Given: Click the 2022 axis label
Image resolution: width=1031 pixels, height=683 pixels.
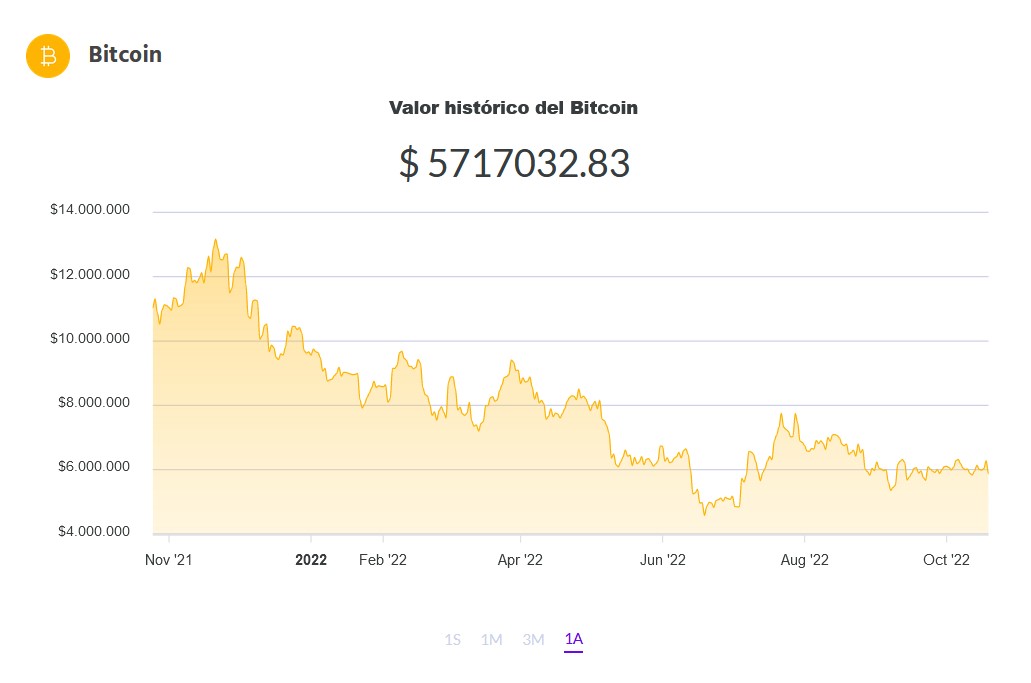Looking at the screenshot, I should (311, 560).
